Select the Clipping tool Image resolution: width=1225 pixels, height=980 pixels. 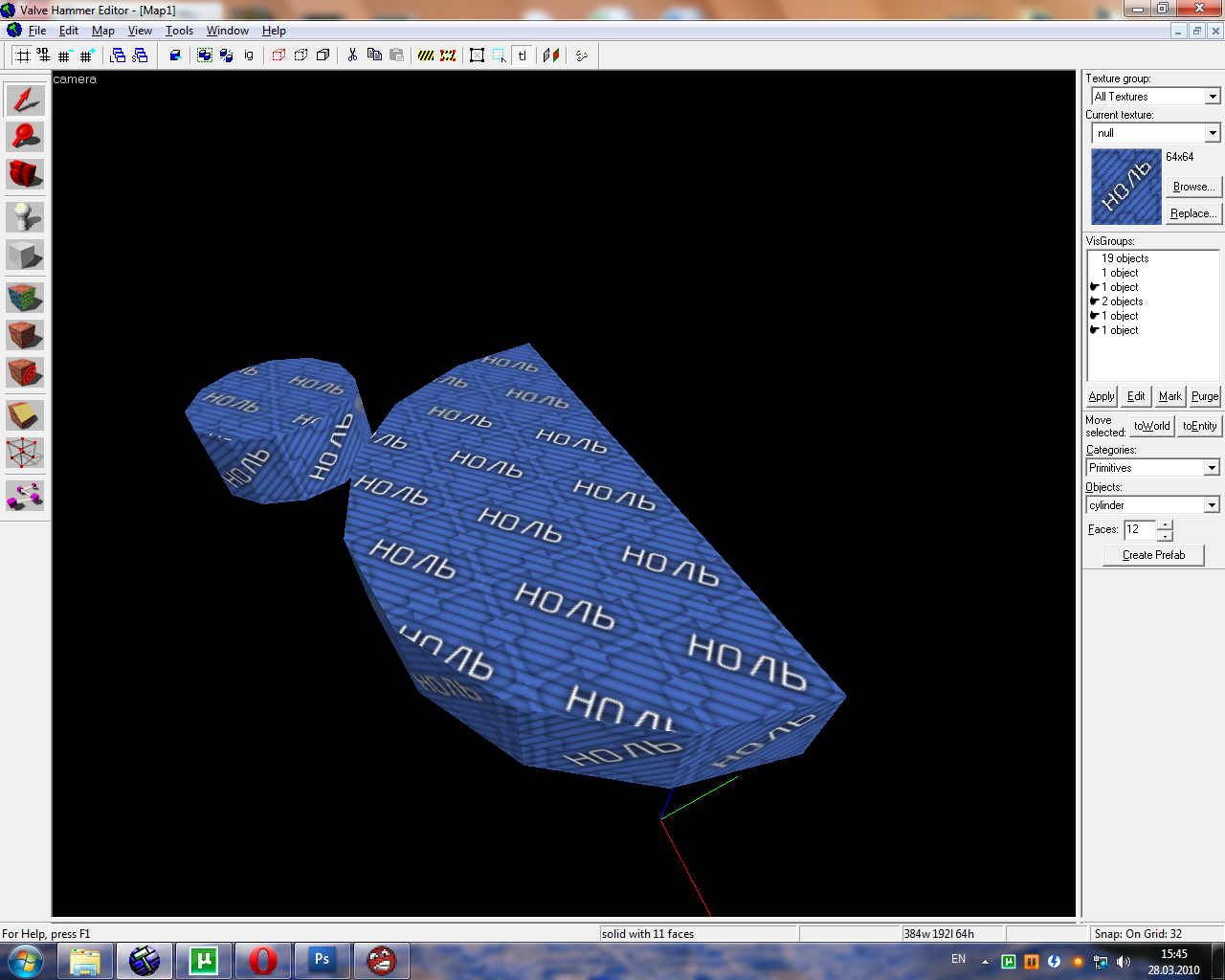25,414
